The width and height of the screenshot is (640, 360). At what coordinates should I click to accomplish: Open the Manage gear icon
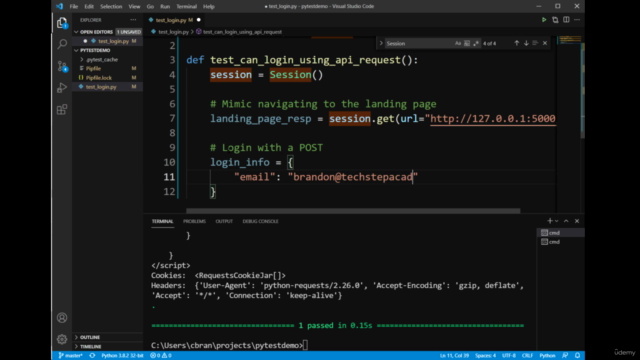coord(62,339)
